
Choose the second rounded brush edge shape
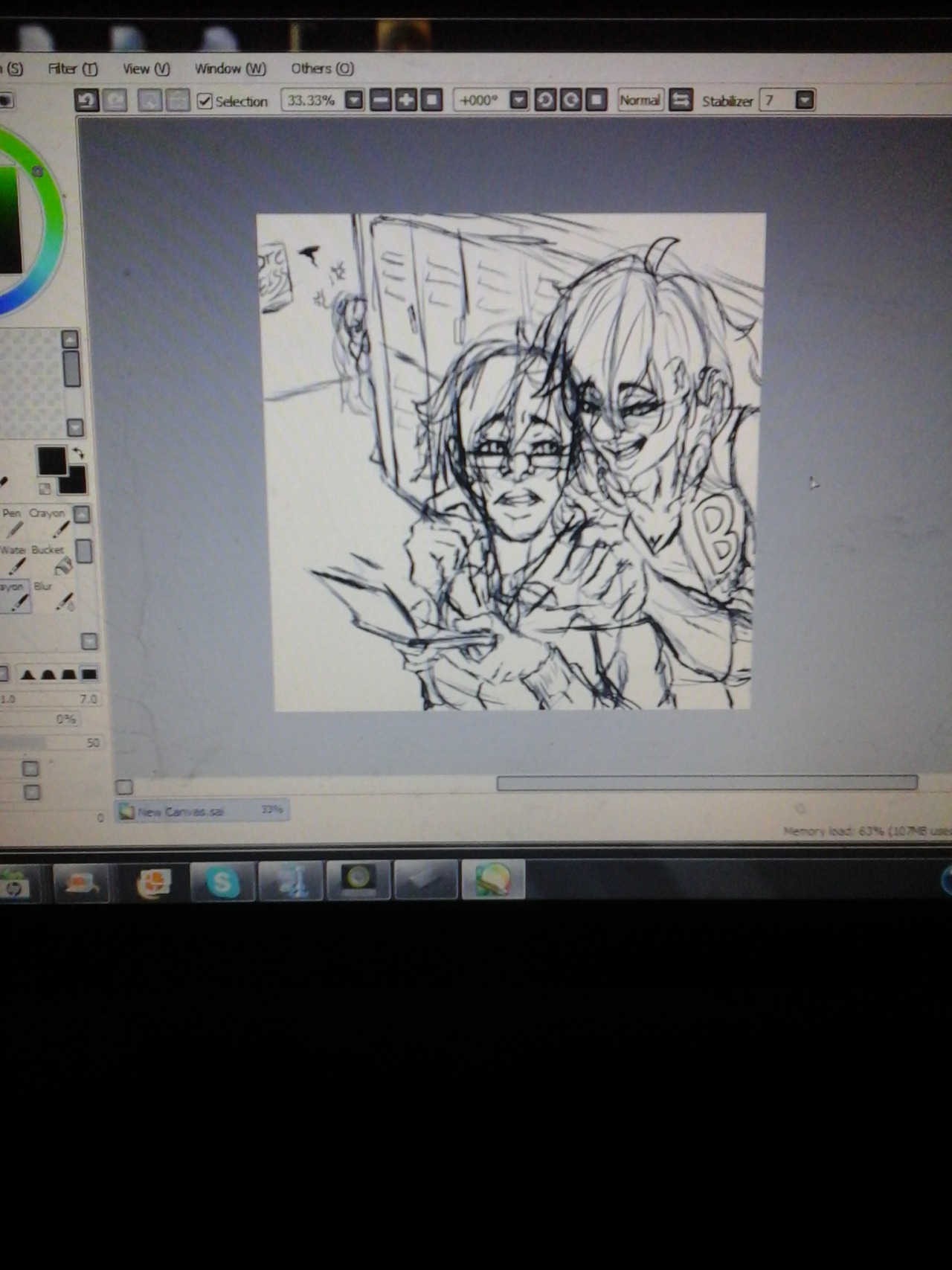(48, 675)
